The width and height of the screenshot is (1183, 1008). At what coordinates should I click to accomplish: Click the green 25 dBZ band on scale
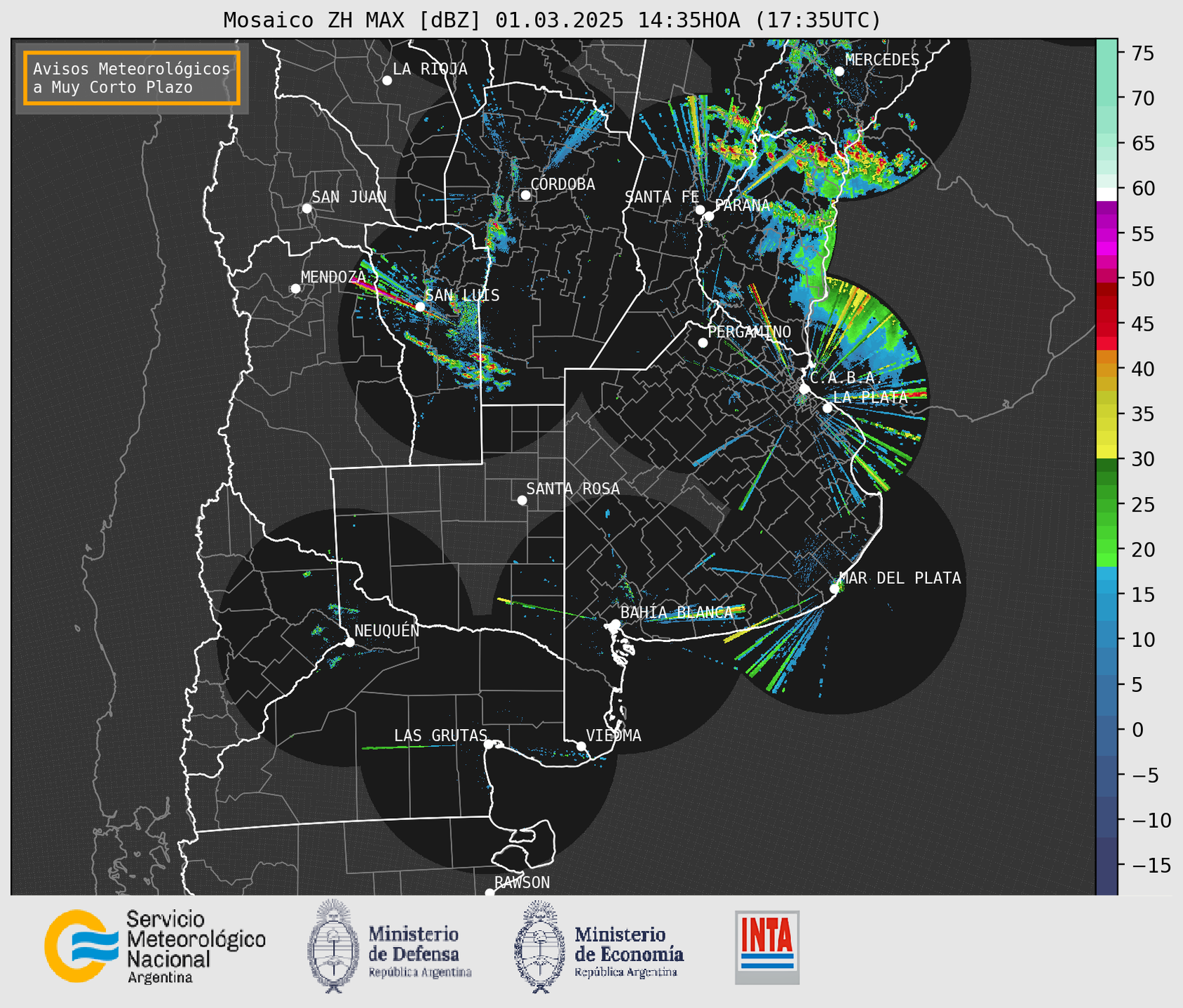1107,505
